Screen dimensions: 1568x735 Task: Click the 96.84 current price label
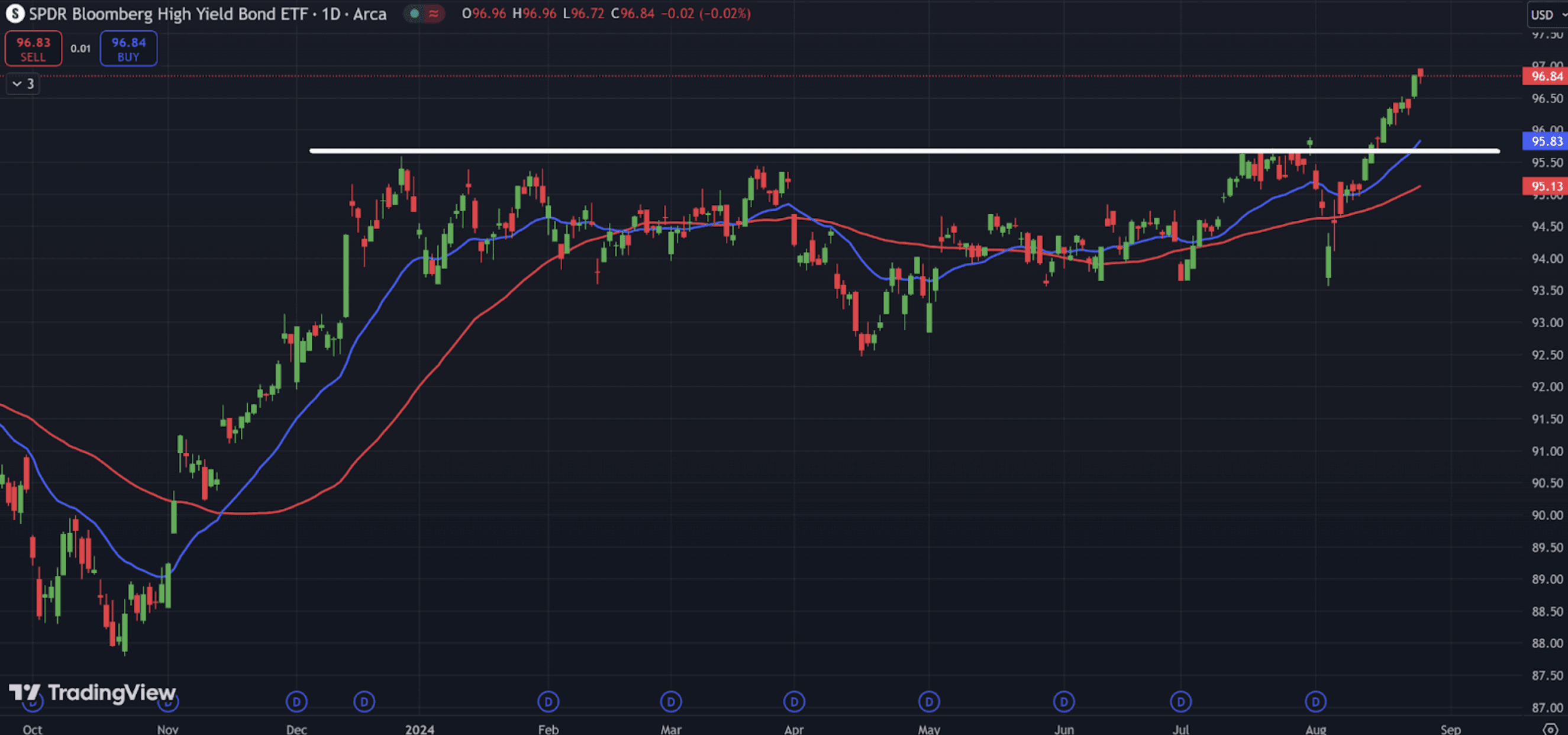(1545, 76)
